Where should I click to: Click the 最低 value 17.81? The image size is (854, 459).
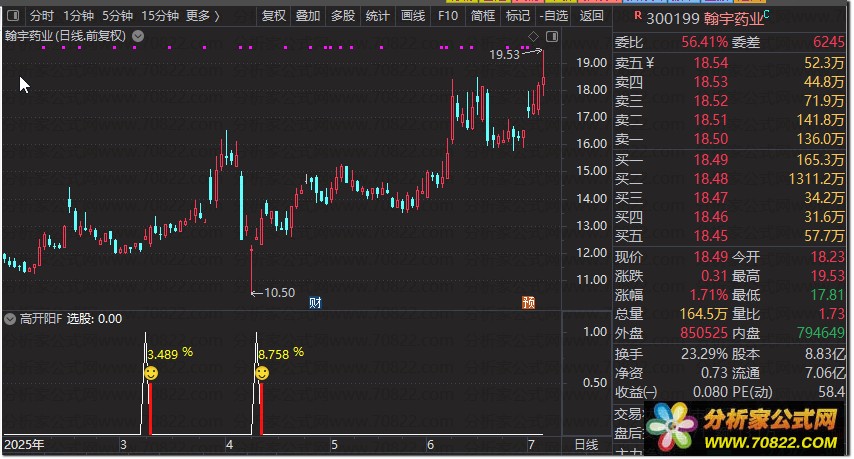827,295
